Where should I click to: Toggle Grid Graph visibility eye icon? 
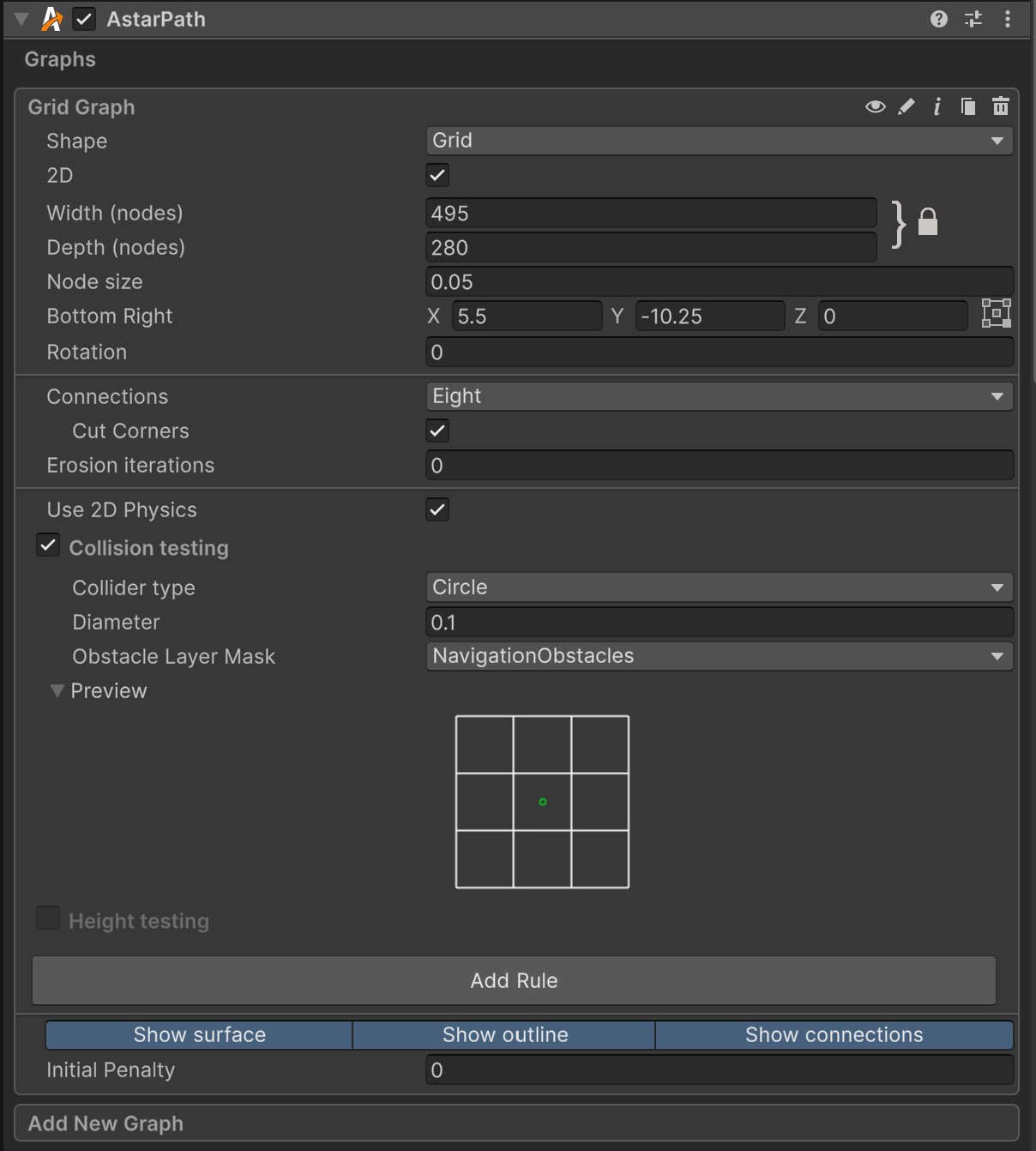tap(875, 106)
